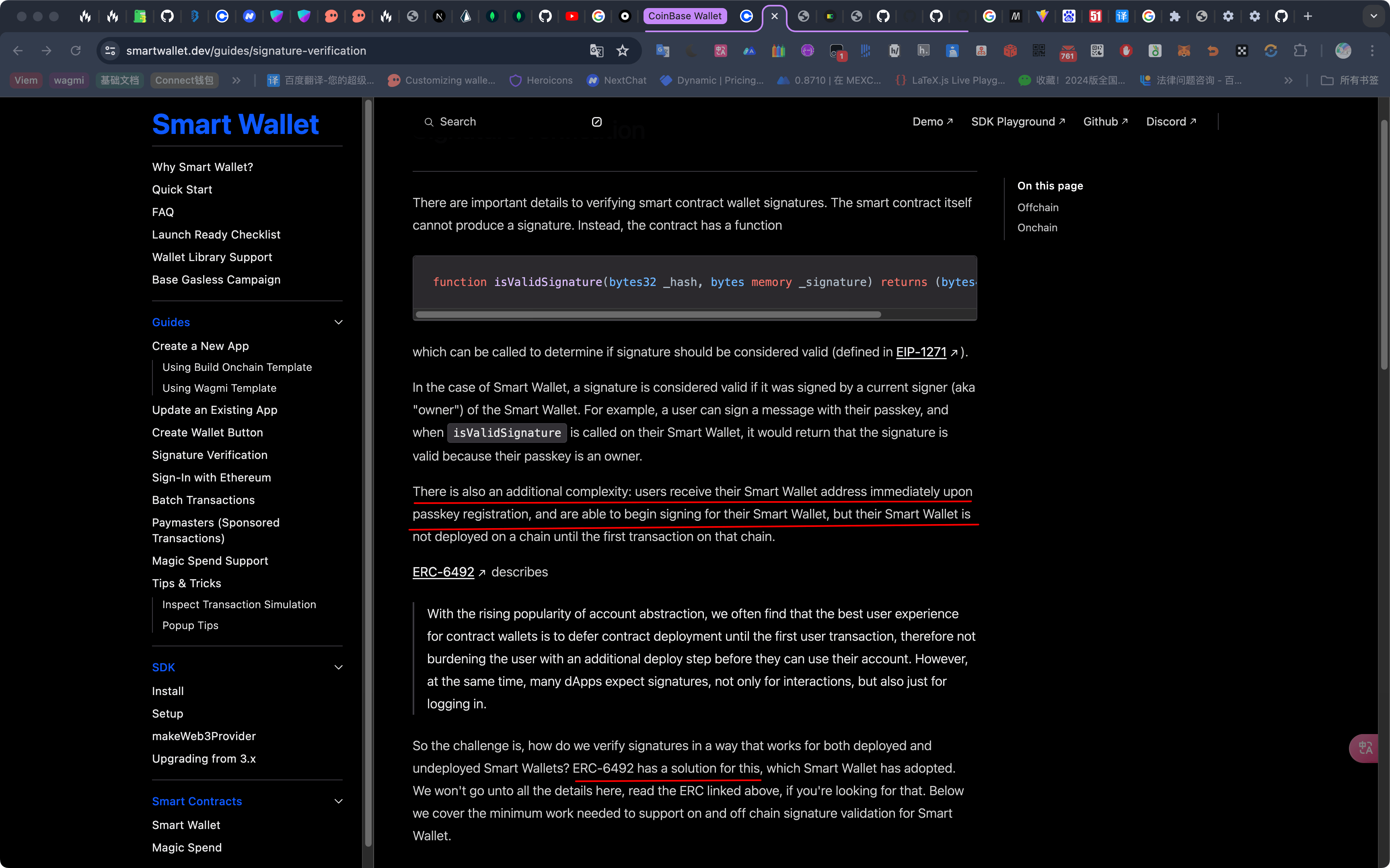
Task: Click the code block horizontal scrollbar
Action: coord(648,315)
